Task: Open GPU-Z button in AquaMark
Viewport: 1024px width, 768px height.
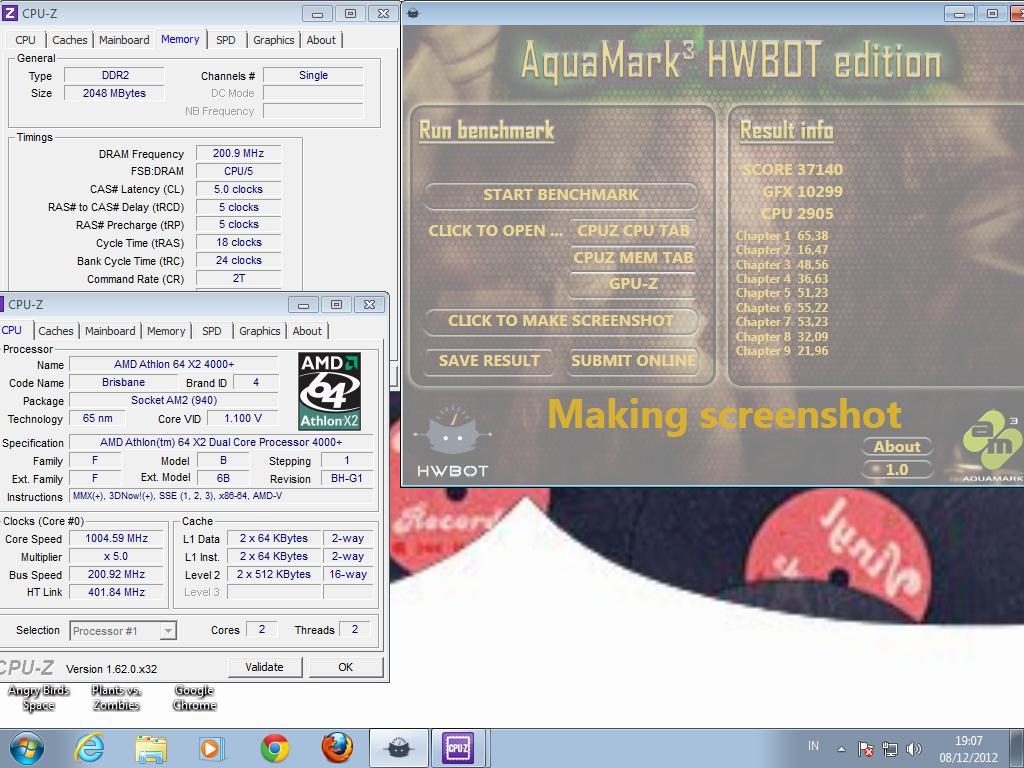Action: pyautogui.click(x=633, y=284)
